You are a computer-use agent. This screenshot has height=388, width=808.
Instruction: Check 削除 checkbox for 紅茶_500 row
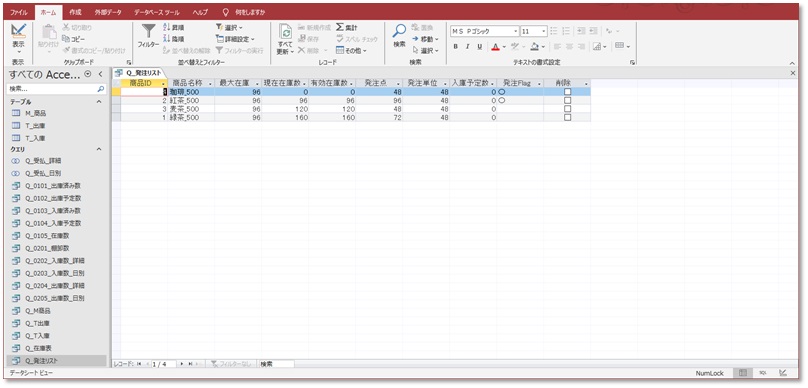point(567,100)
